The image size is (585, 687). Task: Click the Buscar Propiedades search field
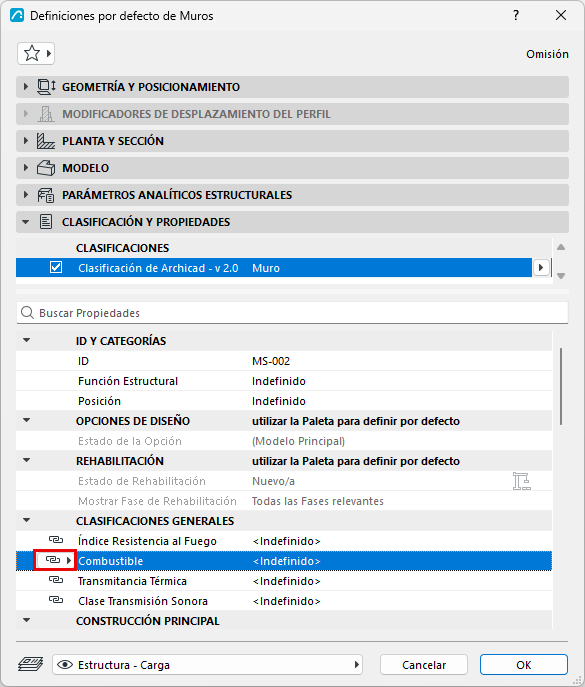click(x=292, y=313)
